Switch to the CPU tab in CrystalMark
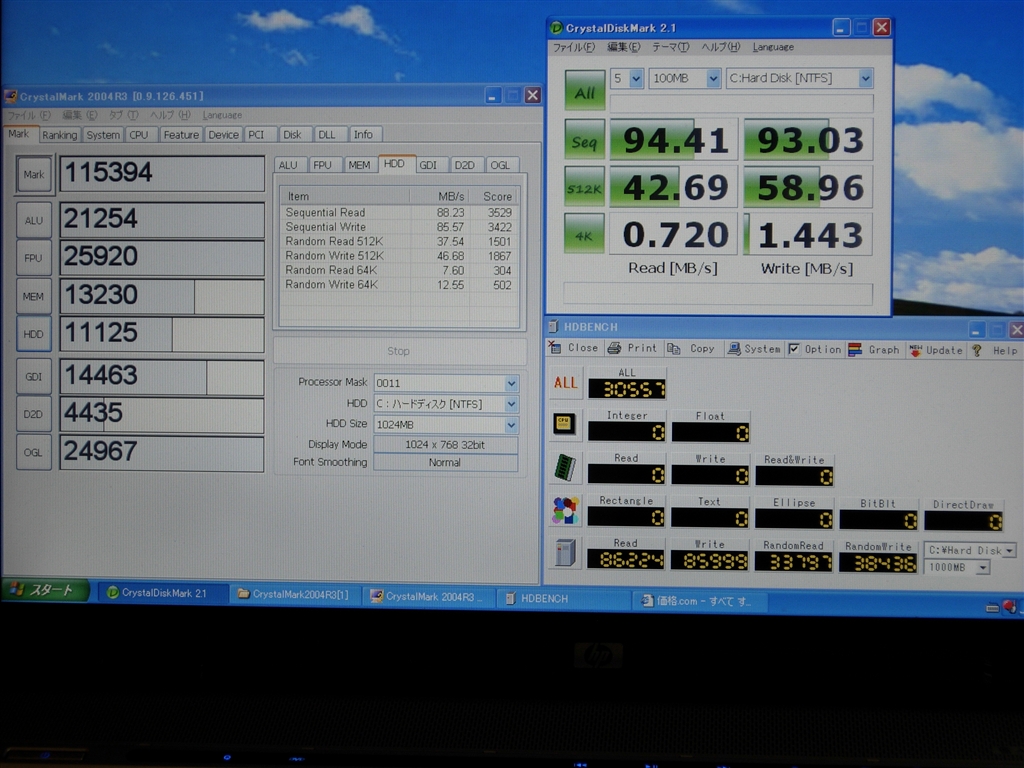This screenshot has width=1024, height=768. tap(138, 135)
